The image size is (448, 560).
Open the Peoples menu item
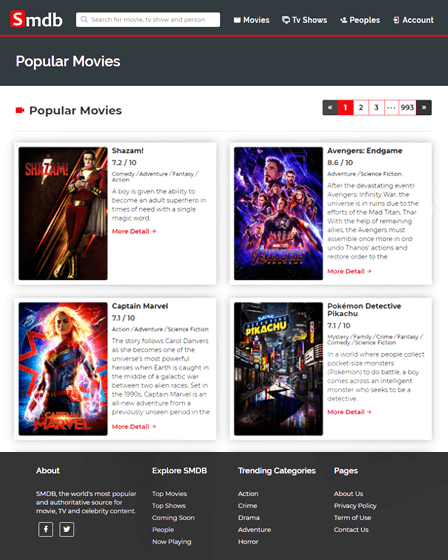tap(360, 20)
